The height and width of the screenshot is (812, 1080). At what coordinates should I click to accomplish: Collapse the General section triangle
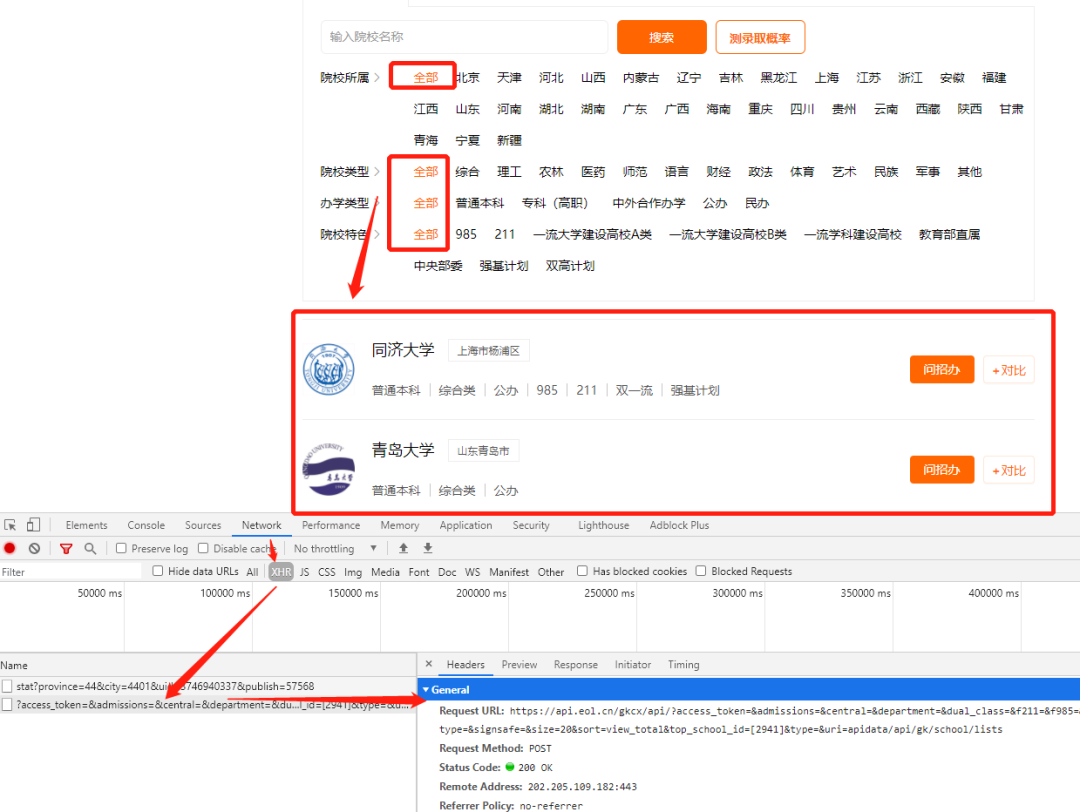426,689
